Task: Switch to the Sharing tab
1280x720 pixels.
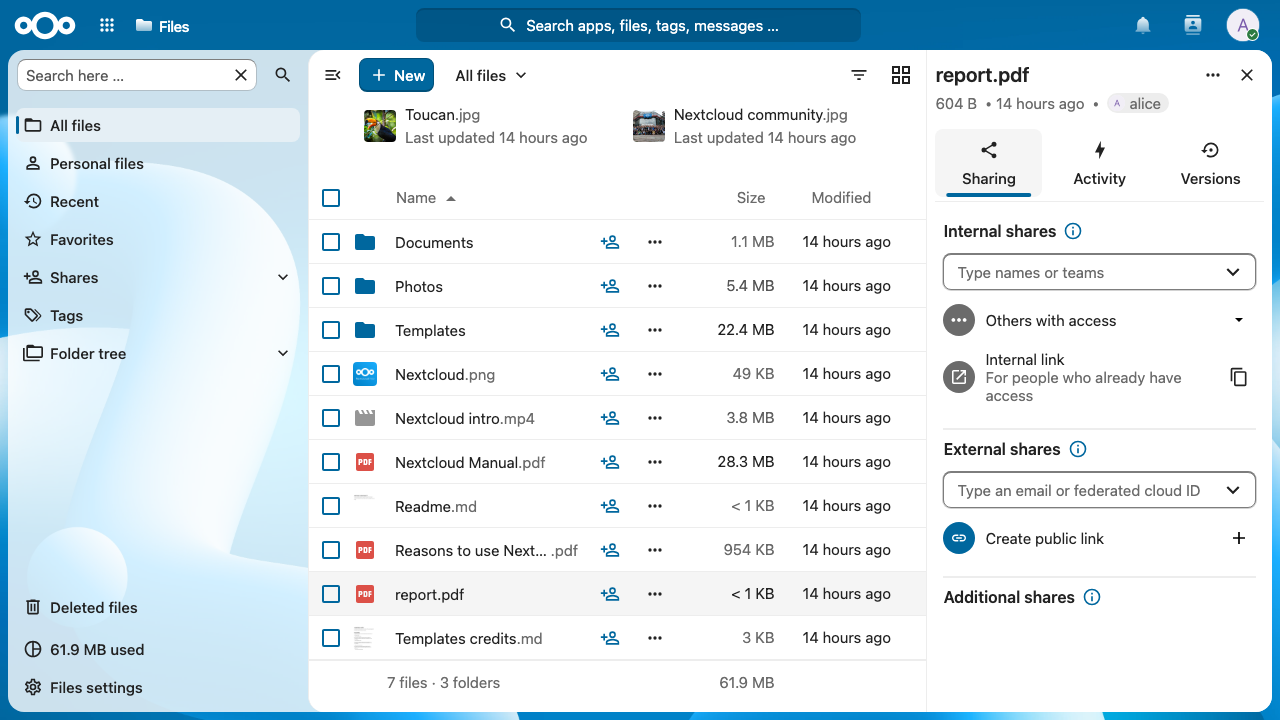Action: coord(988,163)
